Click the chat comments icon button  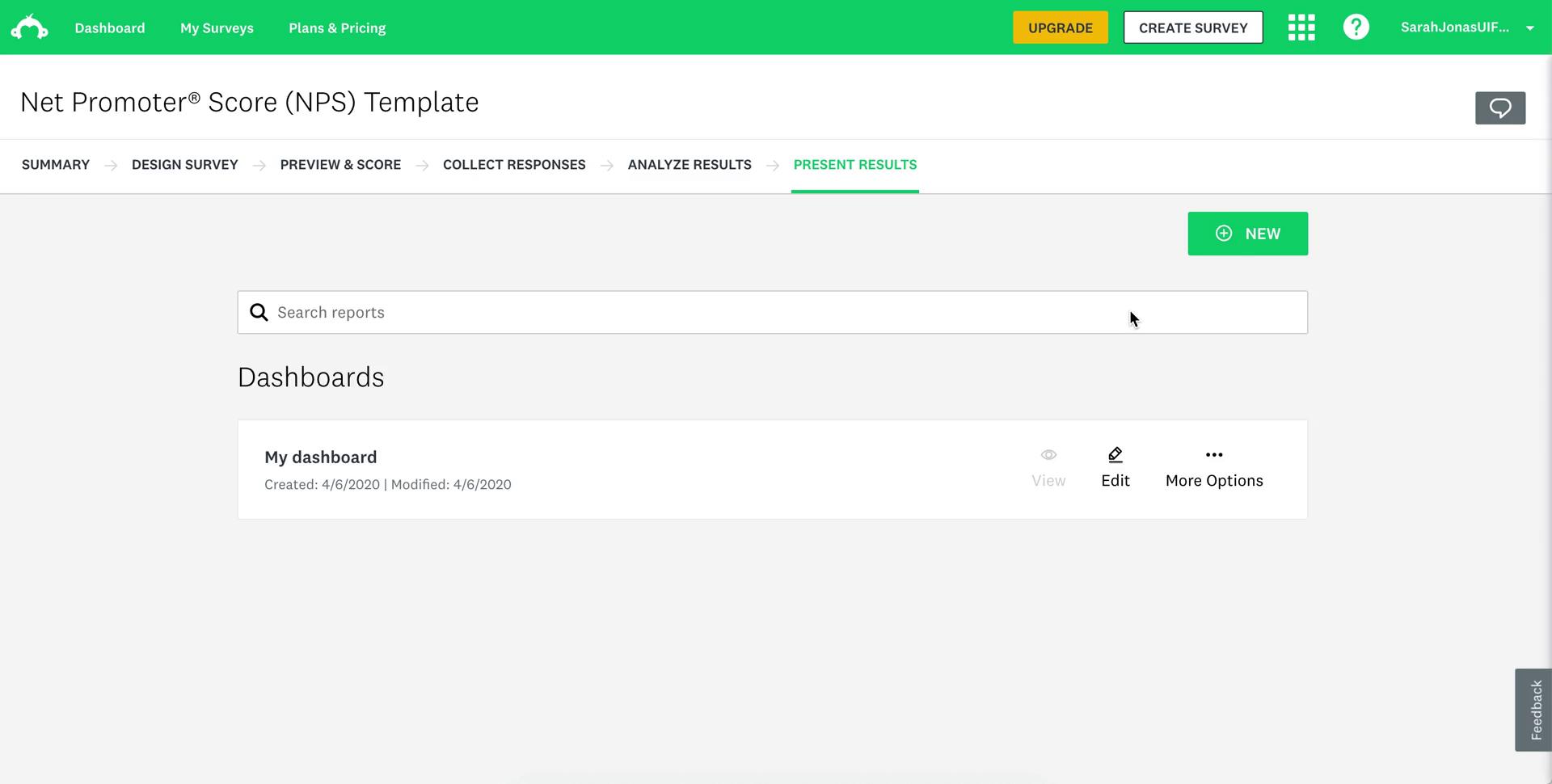[x=1500, y=108]
